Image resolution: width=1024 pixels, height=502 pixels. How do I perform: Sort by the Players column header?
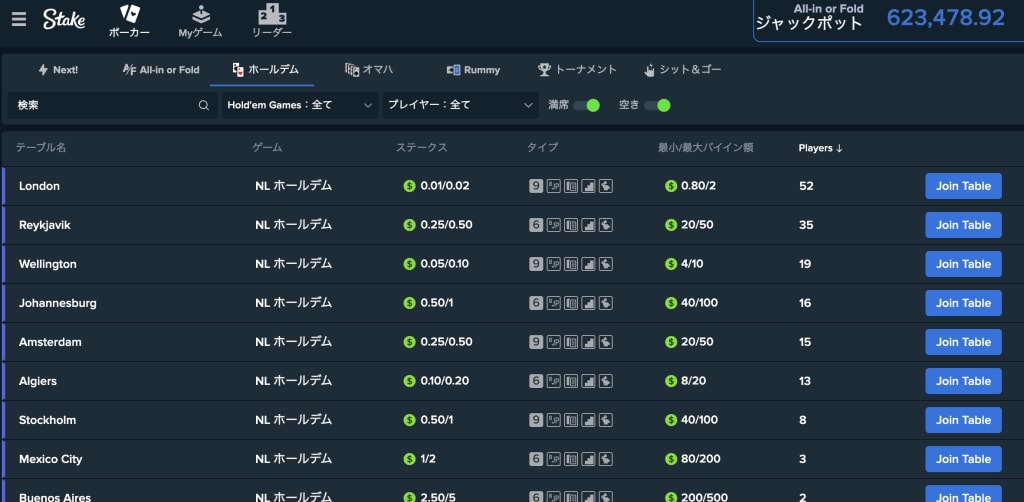point(820,148)
